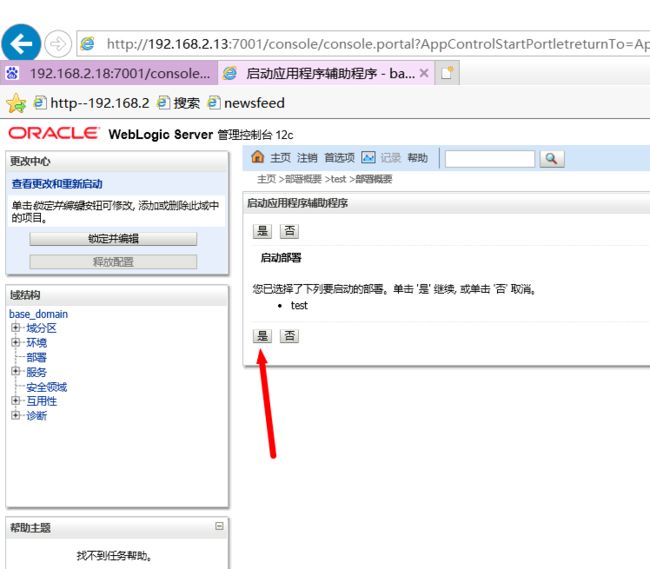Click the 找不到任务帮助。 text
This screenshot has height=569, width=650.
(114, 555)
